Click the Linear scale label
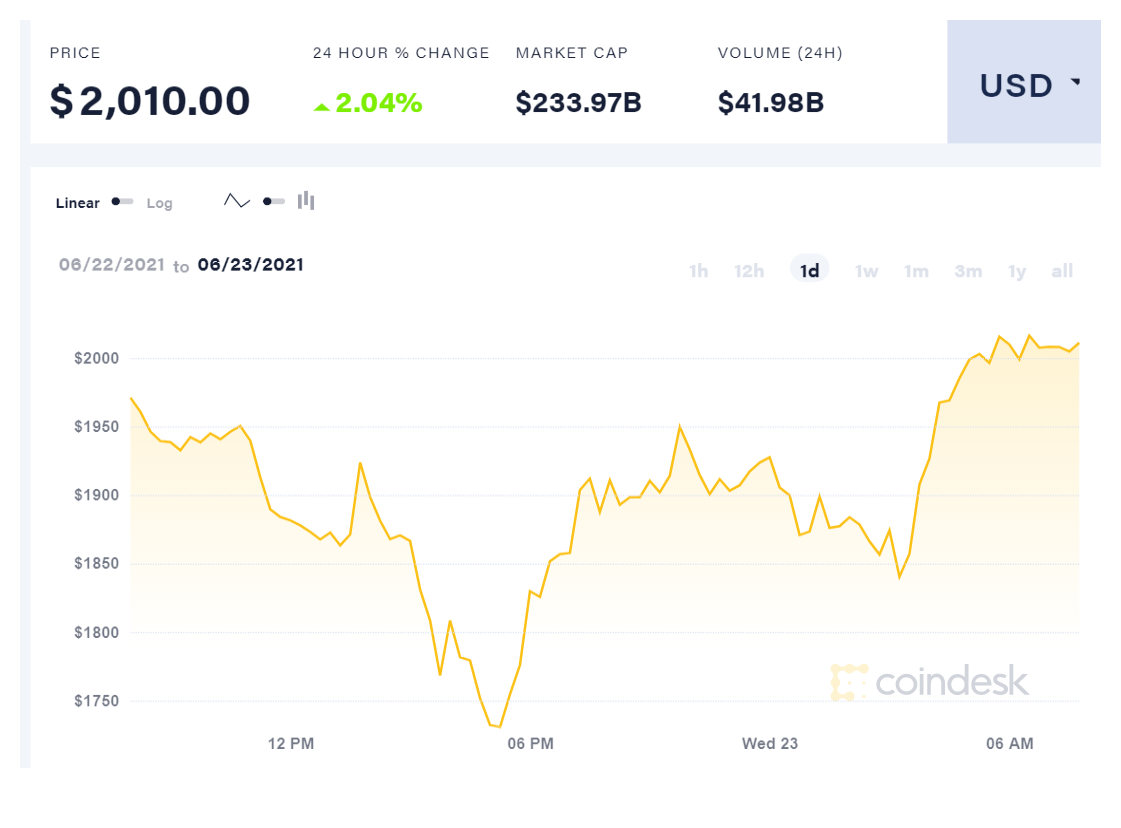The width and height of the screenshot is (1121, 828). point(78,203)
